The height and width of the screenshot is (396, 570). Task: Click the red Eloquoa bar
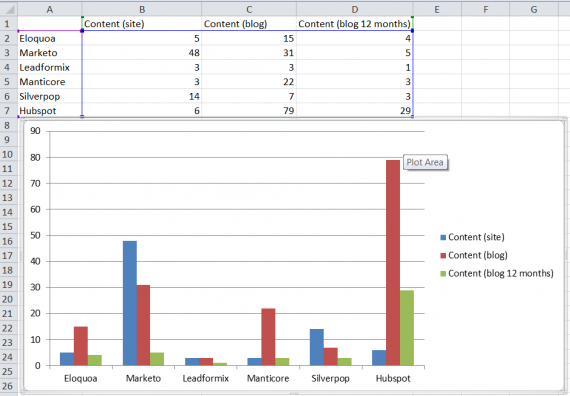[81, 346]
